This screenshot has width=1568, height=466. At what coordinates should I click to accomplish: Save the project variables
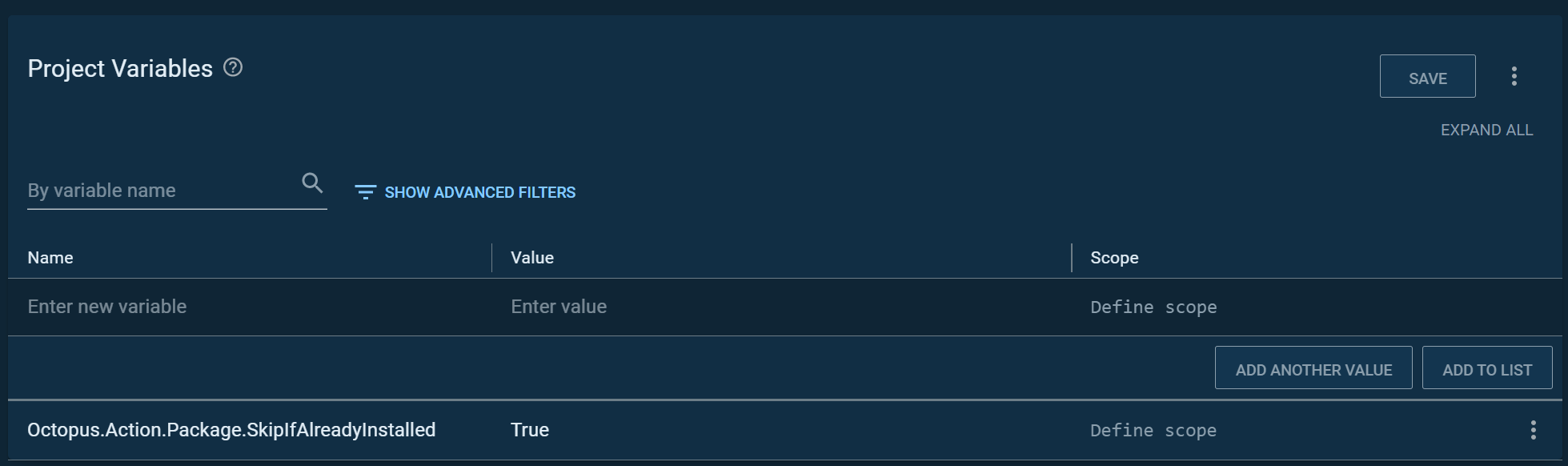(x=1428, y=76)
